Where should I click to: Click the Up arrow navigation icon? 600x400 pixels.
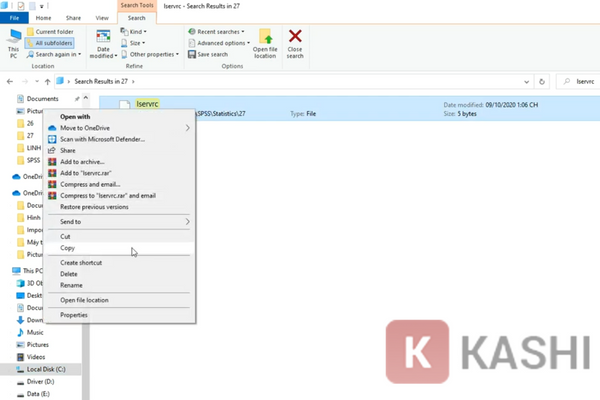(48, 79)
